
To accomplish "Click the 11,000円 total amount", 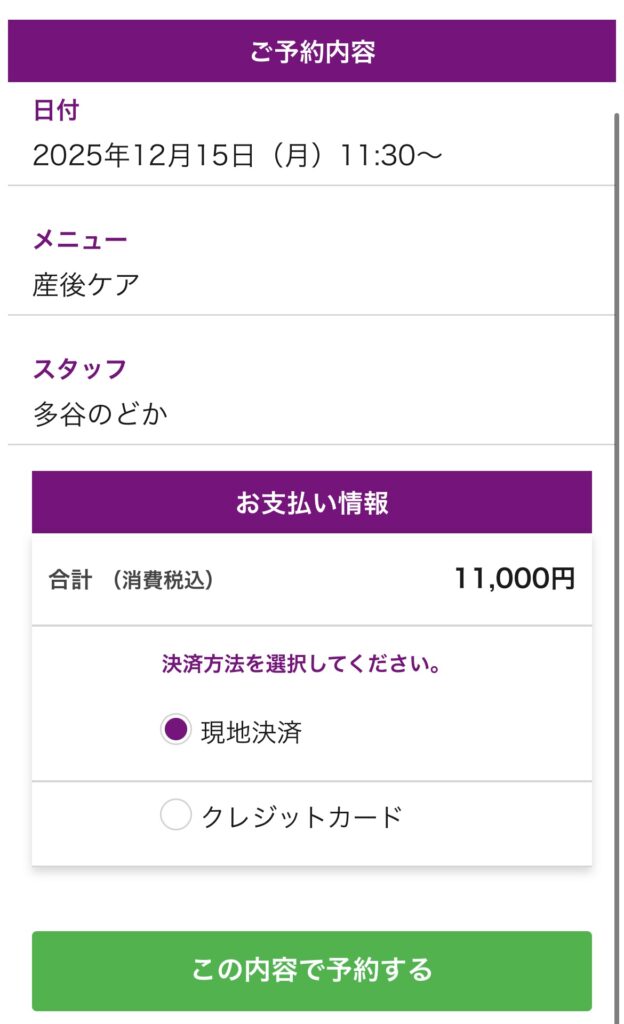I will 514,579.
